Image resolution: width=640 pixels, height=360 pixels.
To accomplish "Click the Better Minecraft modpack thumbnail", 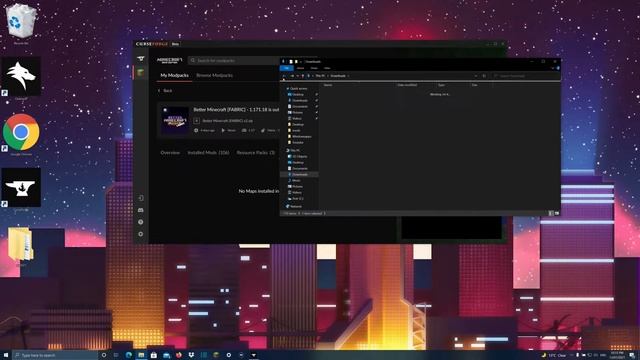I will (x=175, y=120).
